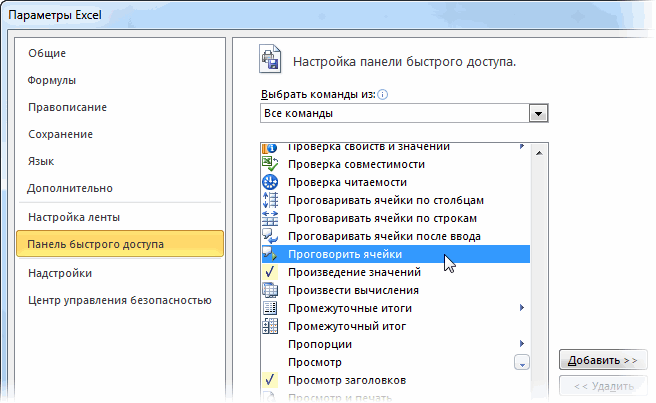Click the Проговаривать ячейки по строкам icon

(x=270, y=218)
